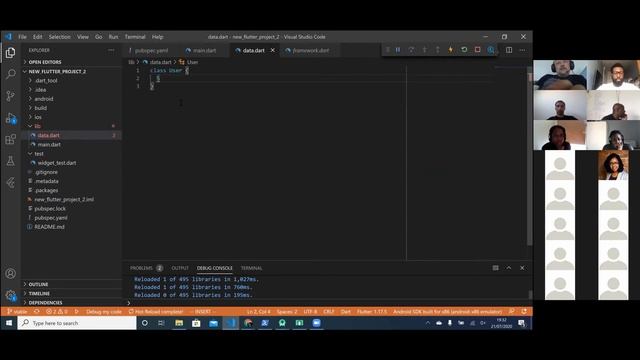Expand the OUTLINE section
The image size is (640, 360).
[71, 284]
